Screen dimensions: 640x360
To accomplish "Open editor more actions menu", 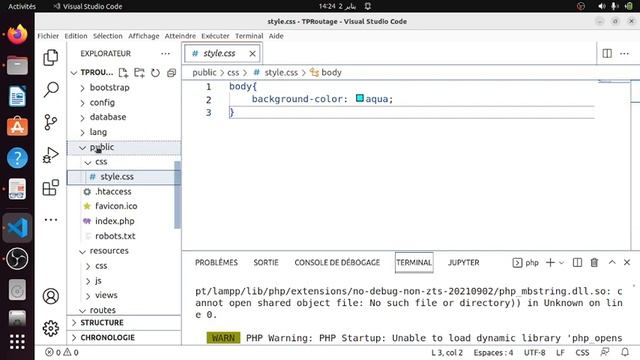I will (624, 53).
